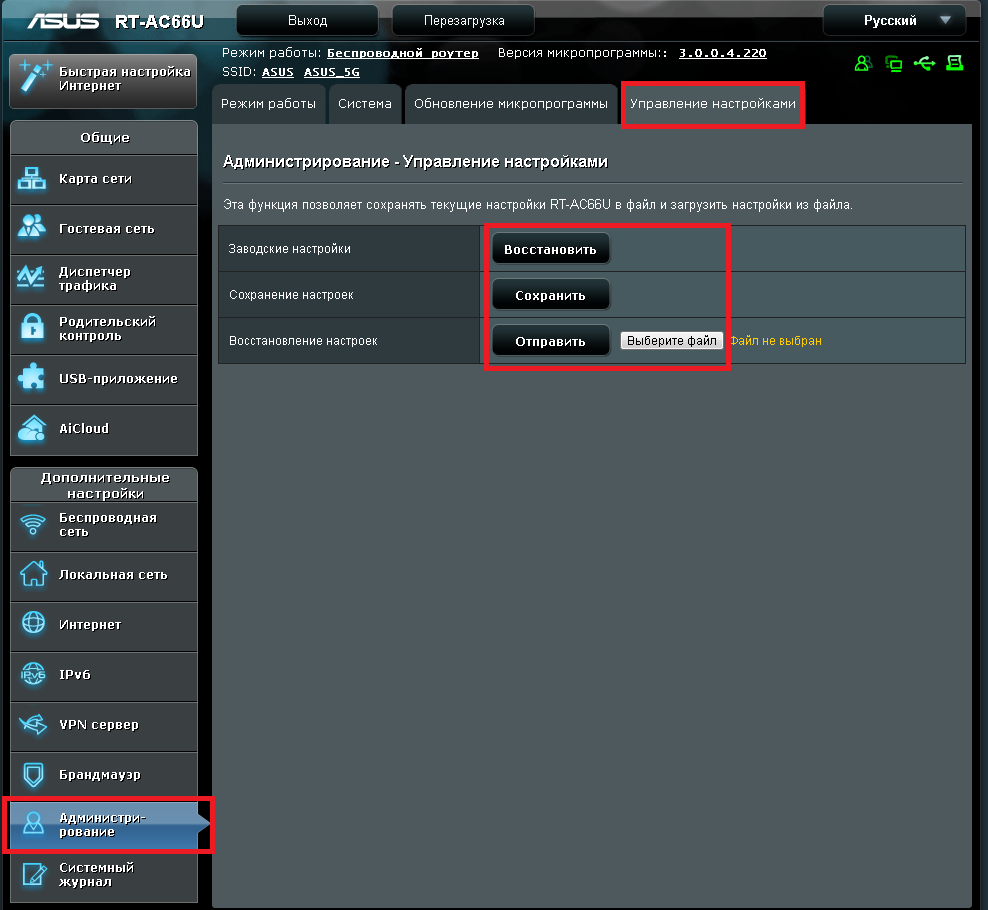The image size is (988, 910).
Task: Launch Быстрая настройка Интернет wizard
Action: pyautogui.click(x=104, y=79)
